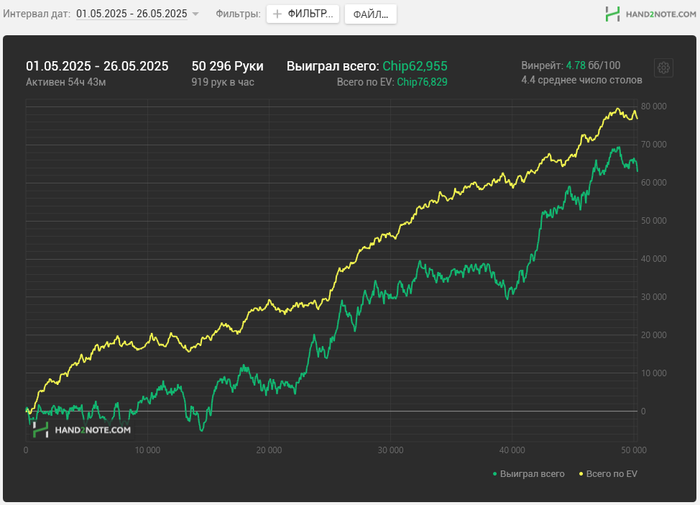
Task: Click the Chip62,955 total winnings value
Action: point(415,66)
